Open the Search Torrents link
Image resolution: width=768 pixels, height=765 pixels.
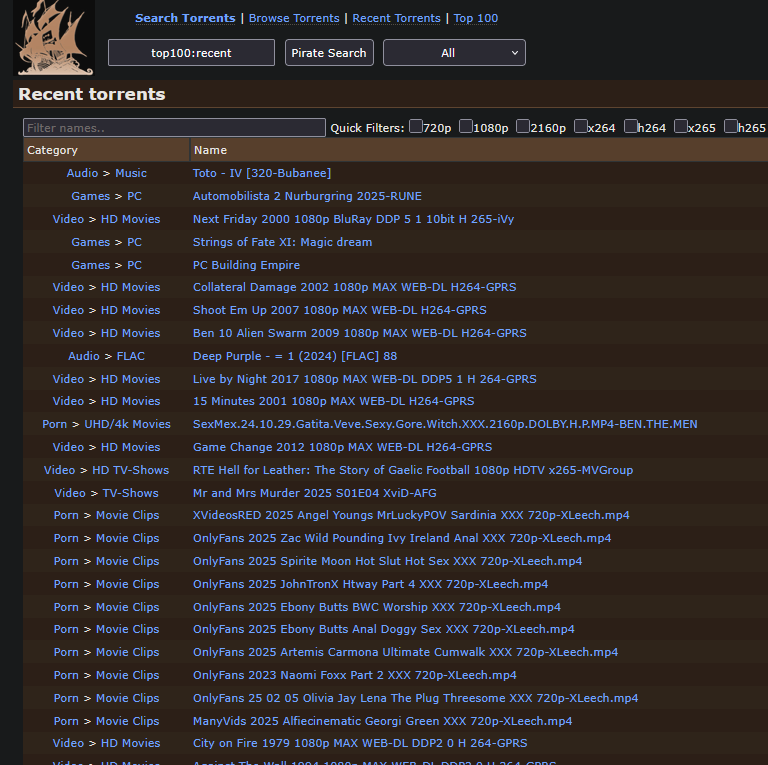click(185, 18)
